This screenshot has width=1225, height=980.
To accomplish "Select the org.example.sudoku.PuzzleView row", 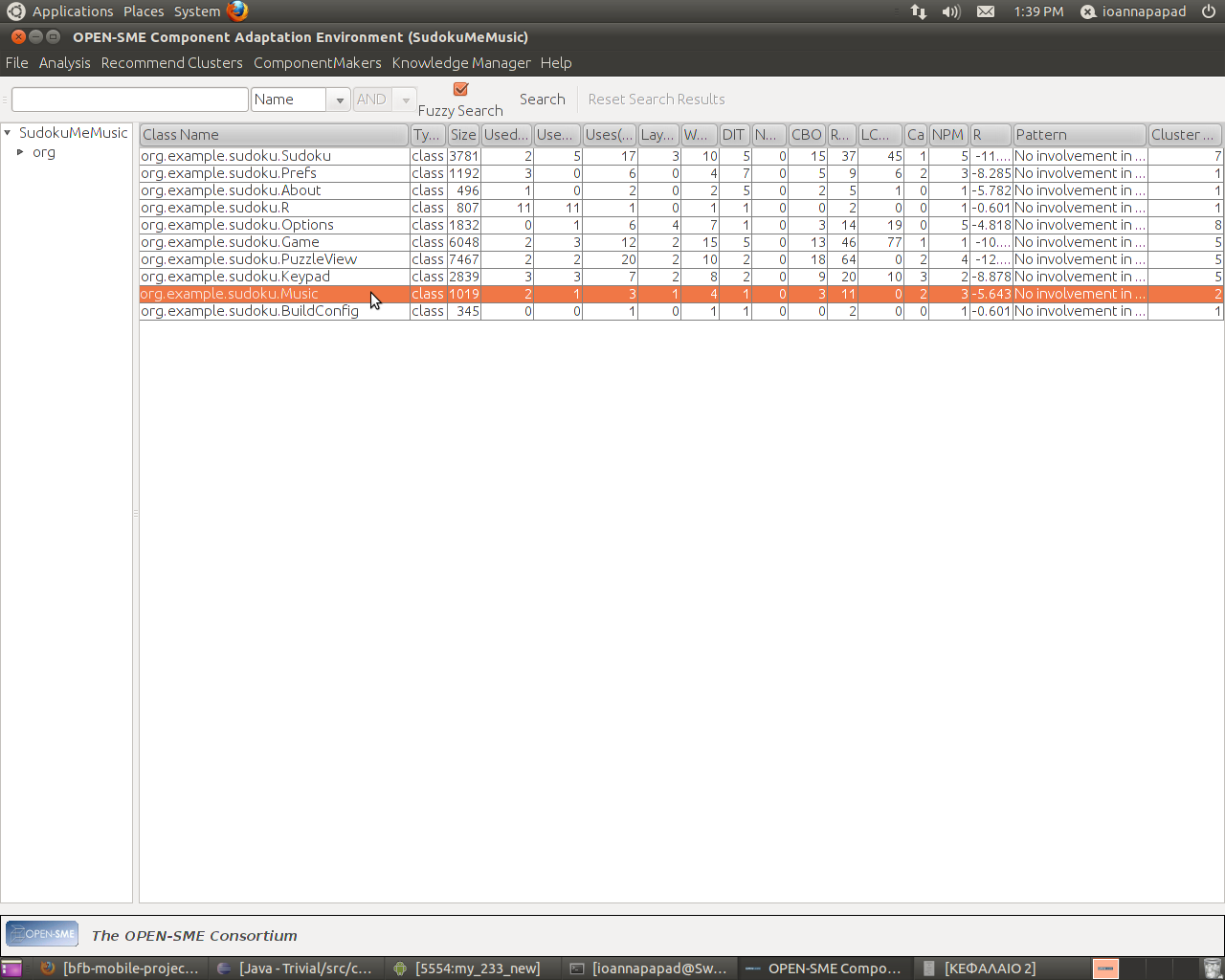I will coord(681,259).
